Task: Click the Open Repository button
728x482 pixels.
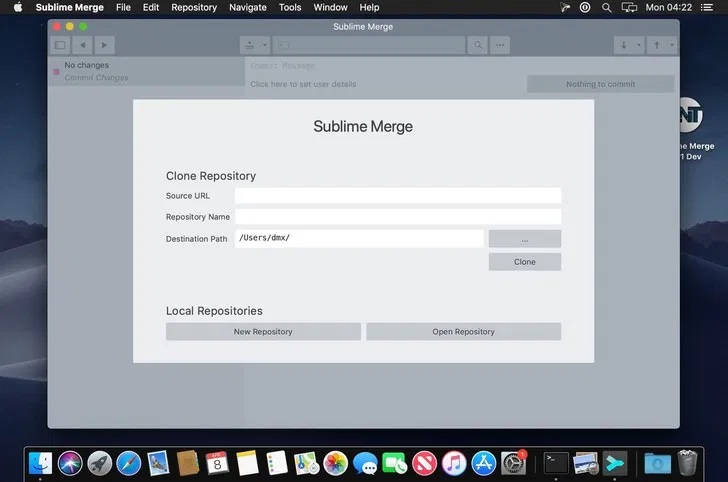Action: pos(463,331)
